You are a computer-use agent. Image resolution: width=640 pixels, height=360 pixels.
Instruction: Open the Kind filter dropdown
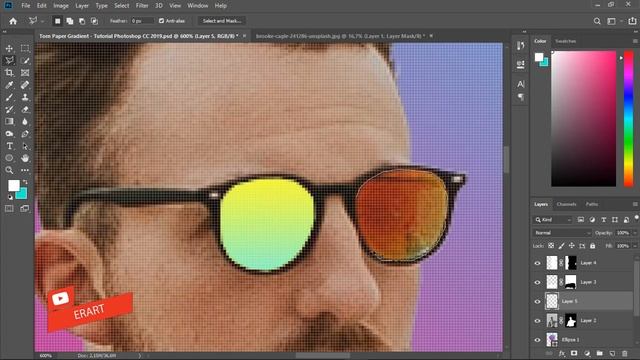[x=553, y=220]
